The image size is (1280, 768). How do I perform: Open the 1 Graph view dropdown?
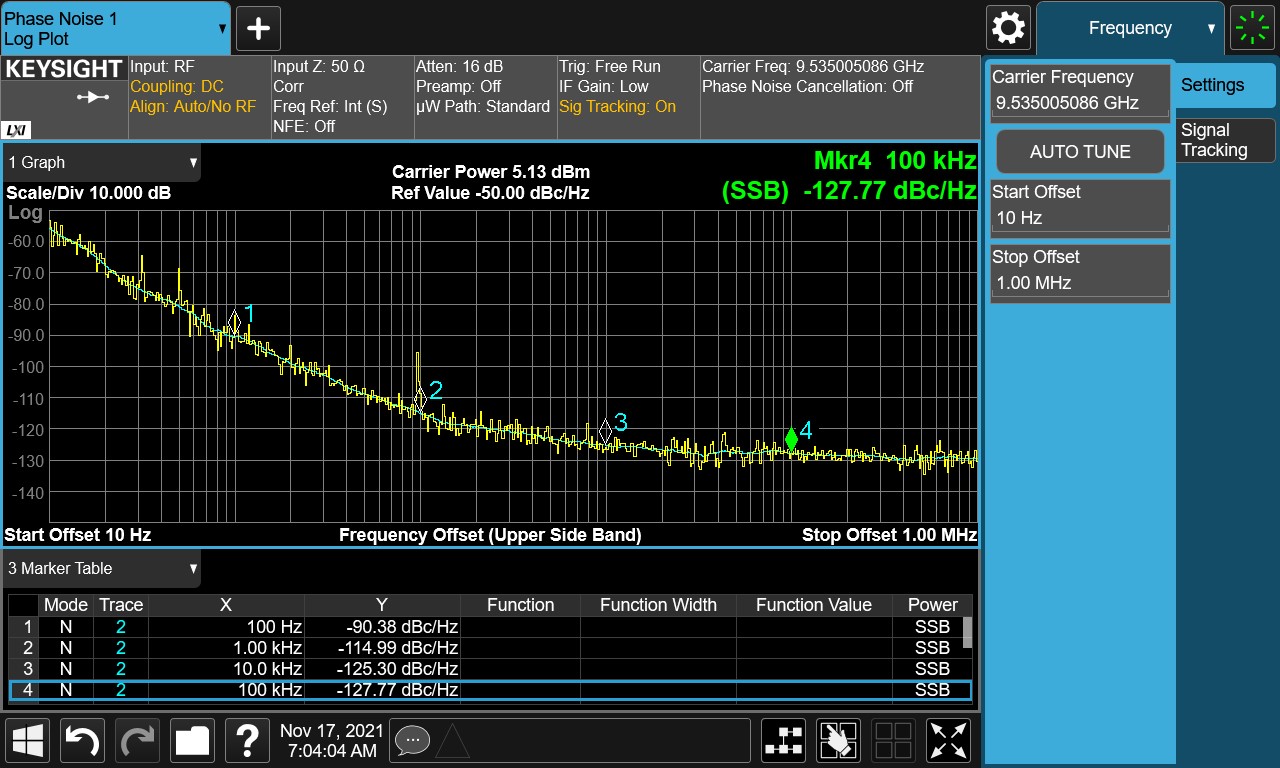tap(101, 162)
